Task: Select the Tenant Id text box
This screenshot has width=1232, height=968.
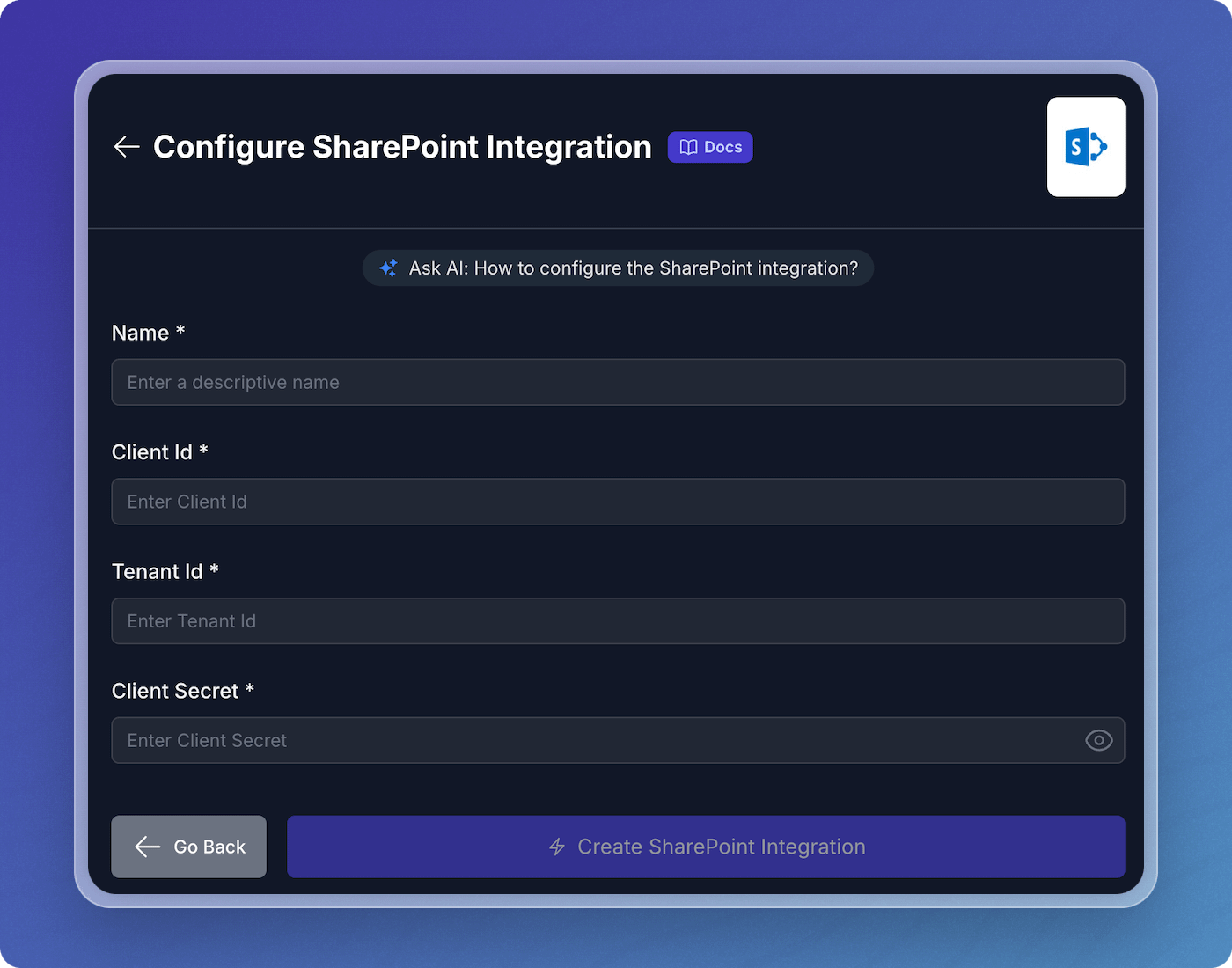Action: [x=618, y=620]
